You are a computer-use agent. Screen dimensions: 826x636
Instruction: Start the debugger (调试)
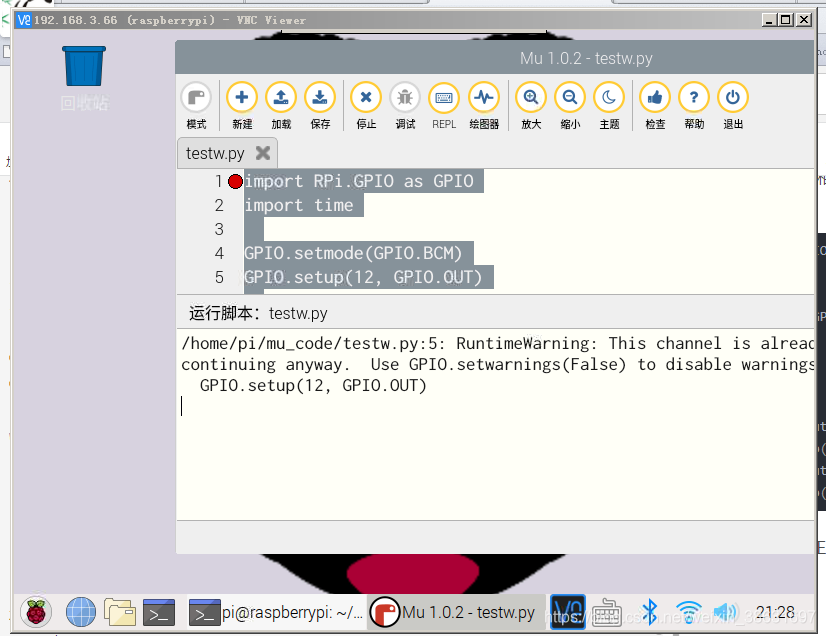pos(405,105)
